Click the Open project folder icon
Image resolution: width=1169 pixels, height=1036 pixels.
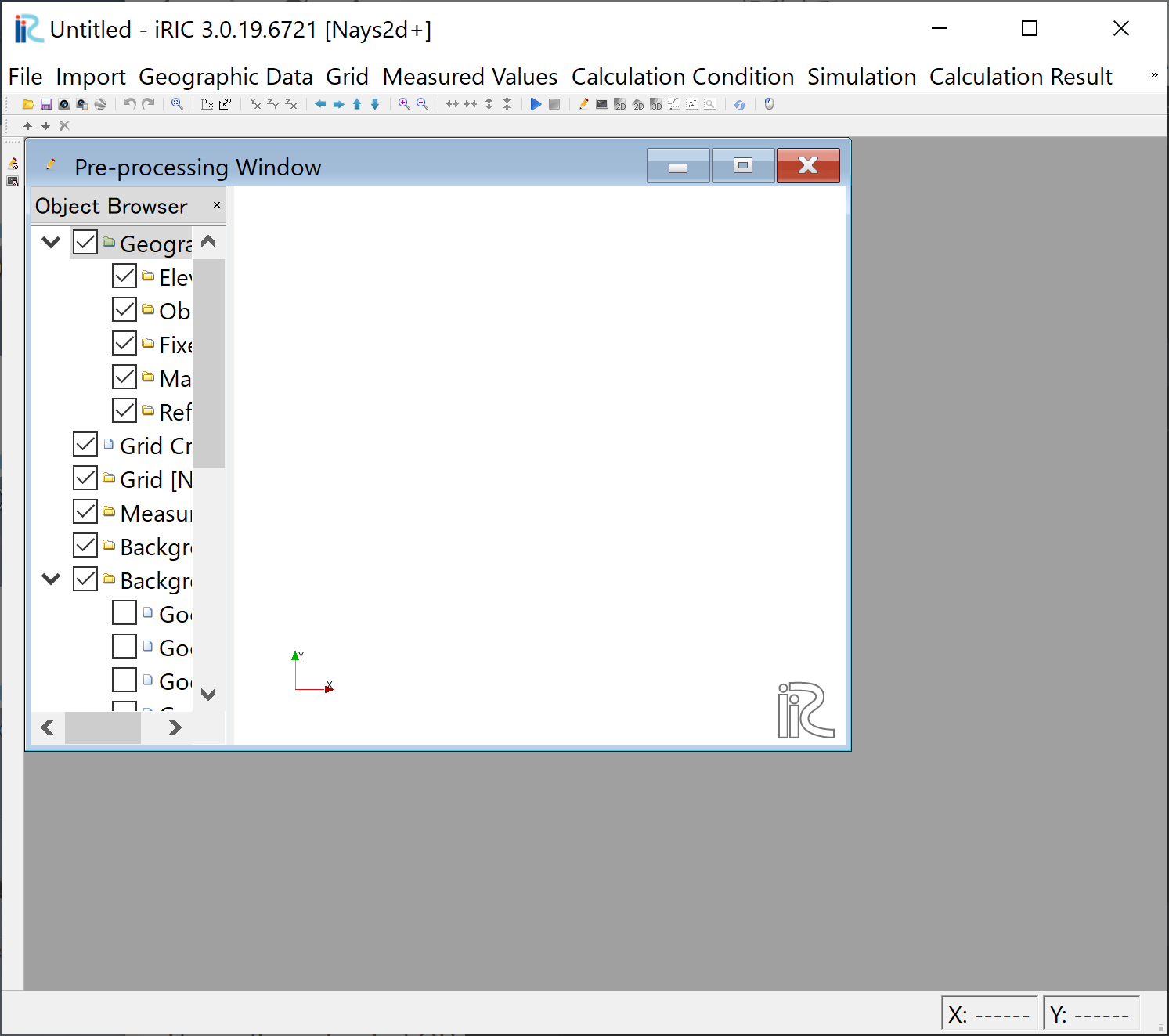pos(28,104)
